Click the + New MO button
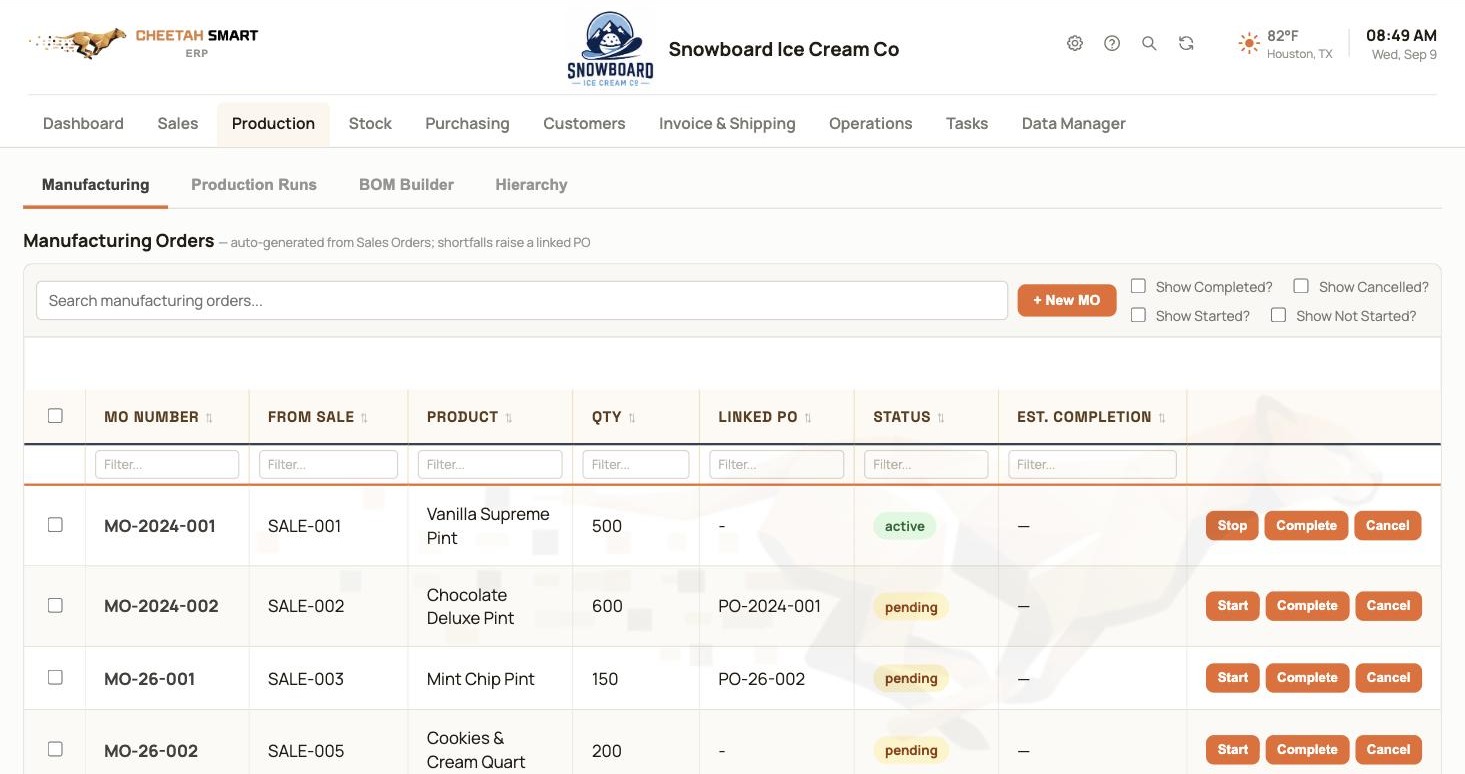Viewport: 1465px width, 774px height. (1067, 300)
